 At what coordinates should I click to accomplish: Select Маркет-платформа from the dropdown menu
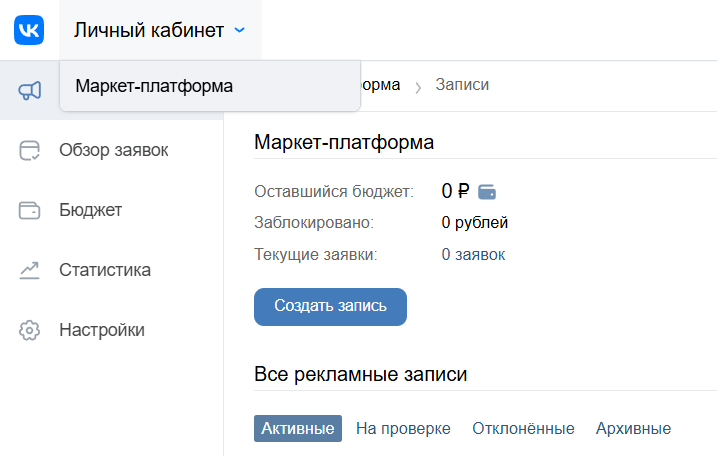tap(154, 86)
